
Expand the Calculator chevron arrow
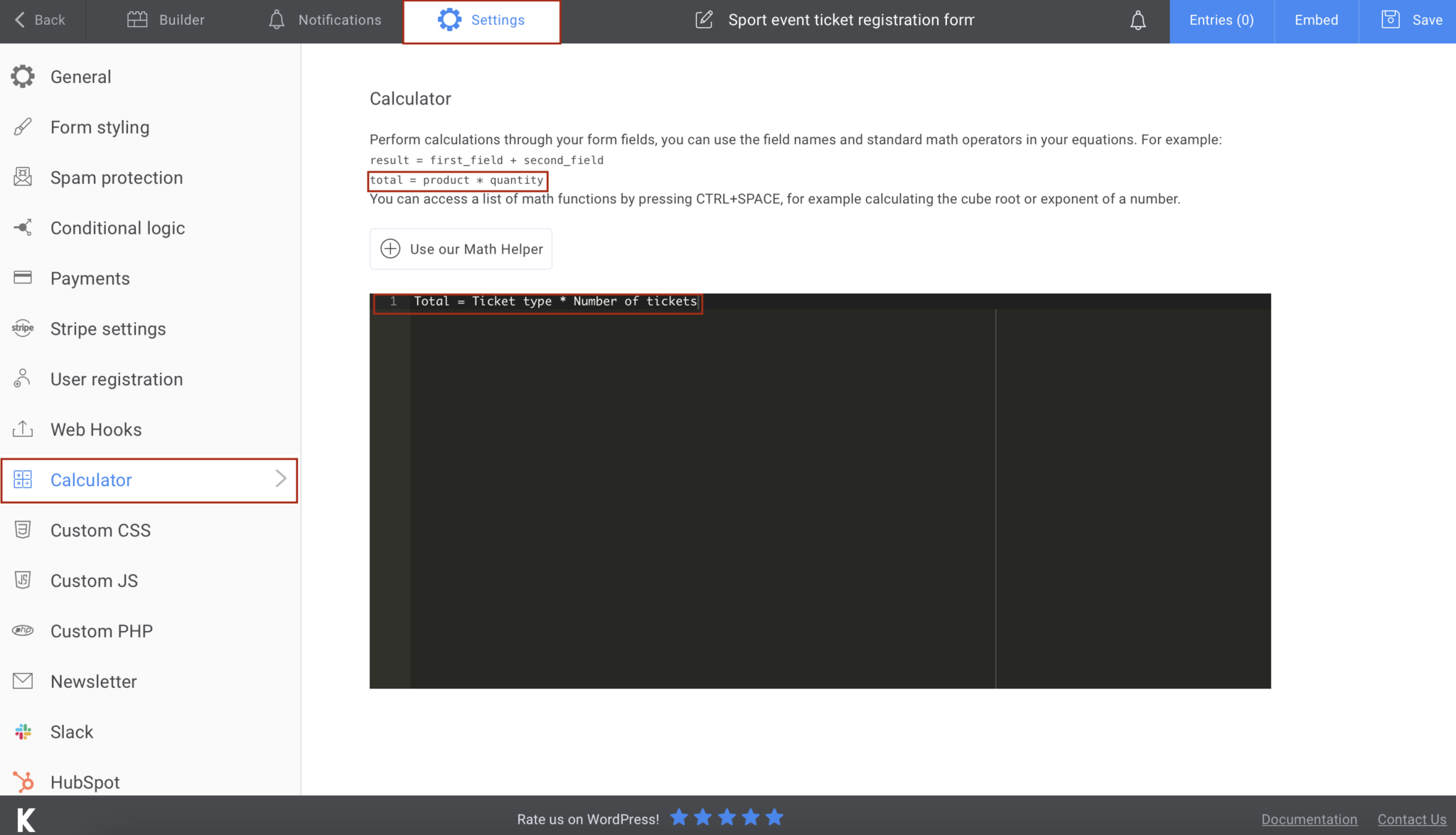click(281, 479)
